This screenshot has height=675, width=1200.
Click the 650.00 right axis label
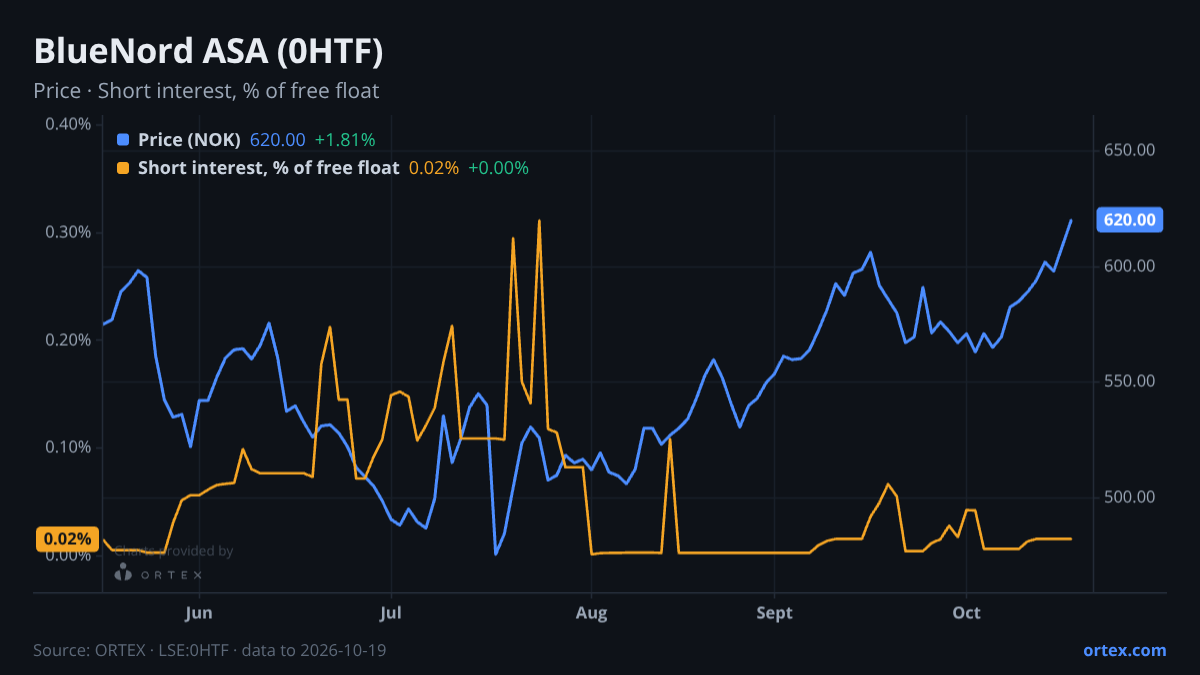(1130, 150)
